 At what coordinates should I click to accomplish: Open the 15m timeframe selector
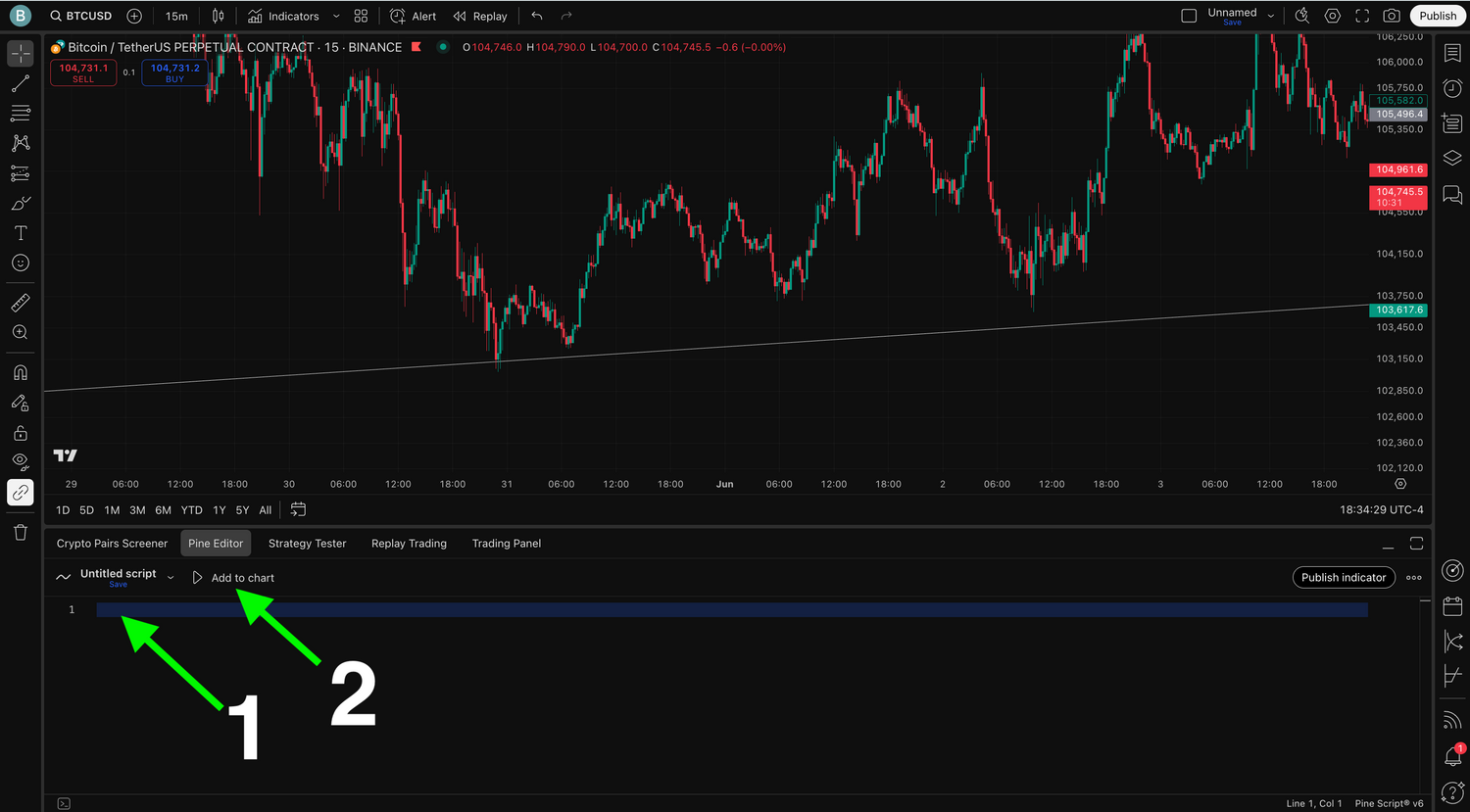click(x=176, y=16)
